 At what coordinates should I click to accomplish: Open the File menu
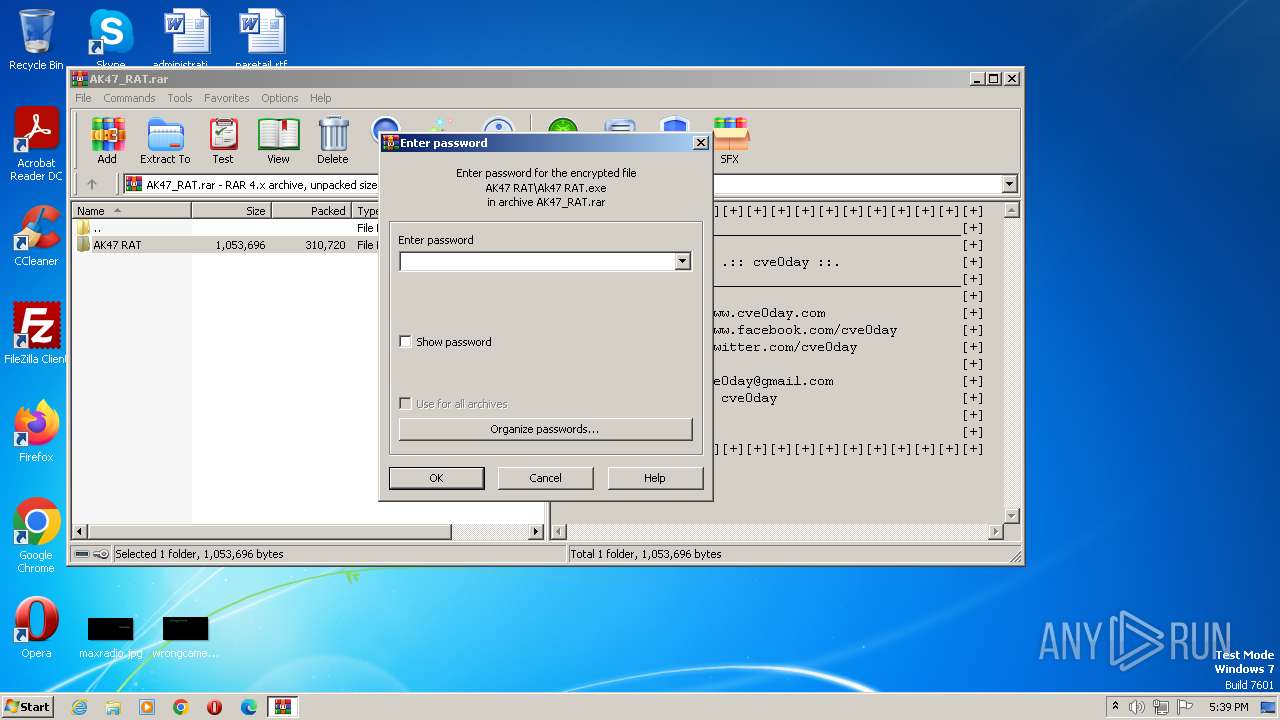[83, 98]
